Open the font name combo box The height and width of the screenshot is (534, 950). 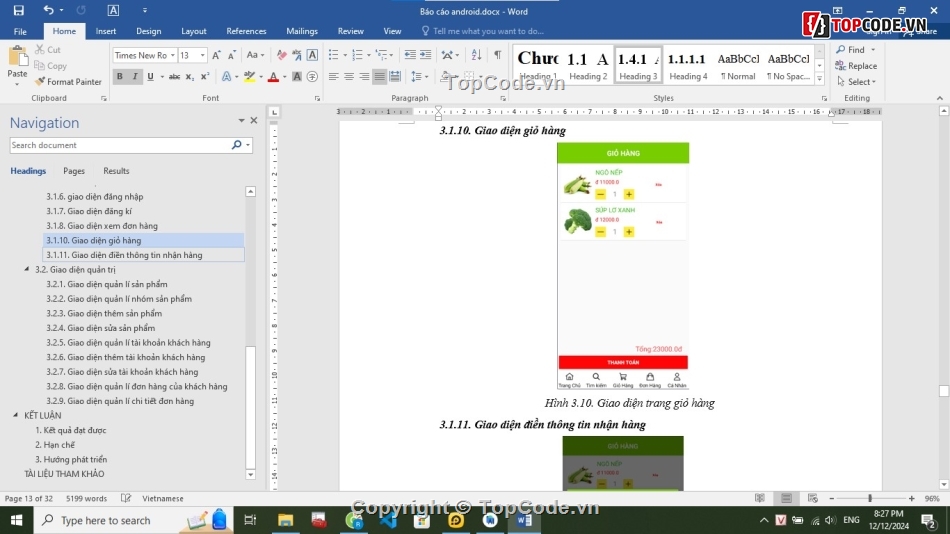click(144, 55)
